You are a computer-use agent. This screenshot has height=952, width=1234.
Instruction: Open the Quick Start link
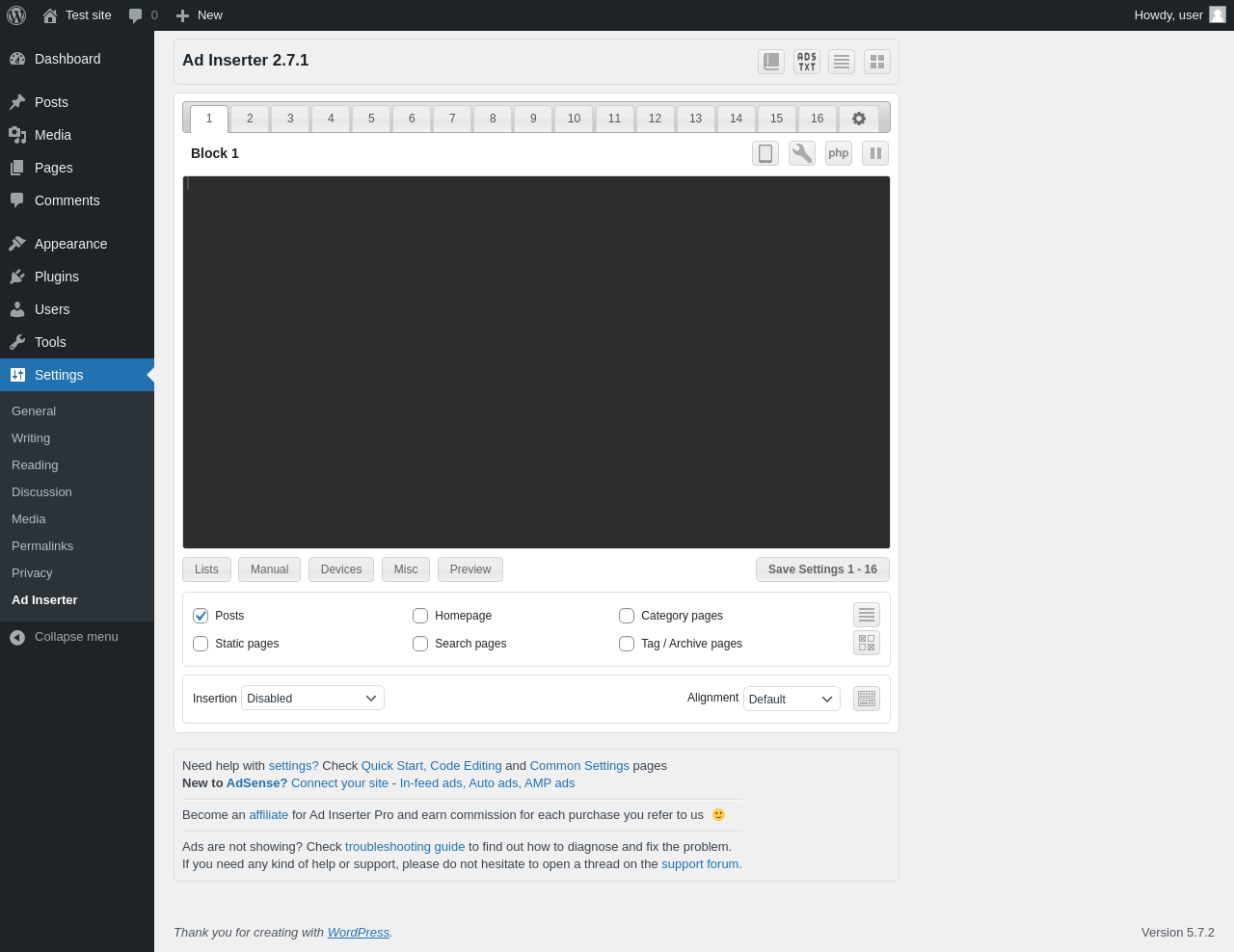[392, 766]
